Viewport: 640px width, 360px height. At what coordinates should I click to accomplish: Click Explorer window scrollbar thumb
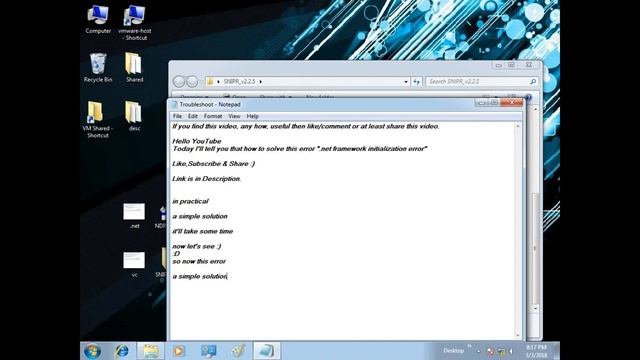click(535, 248)
